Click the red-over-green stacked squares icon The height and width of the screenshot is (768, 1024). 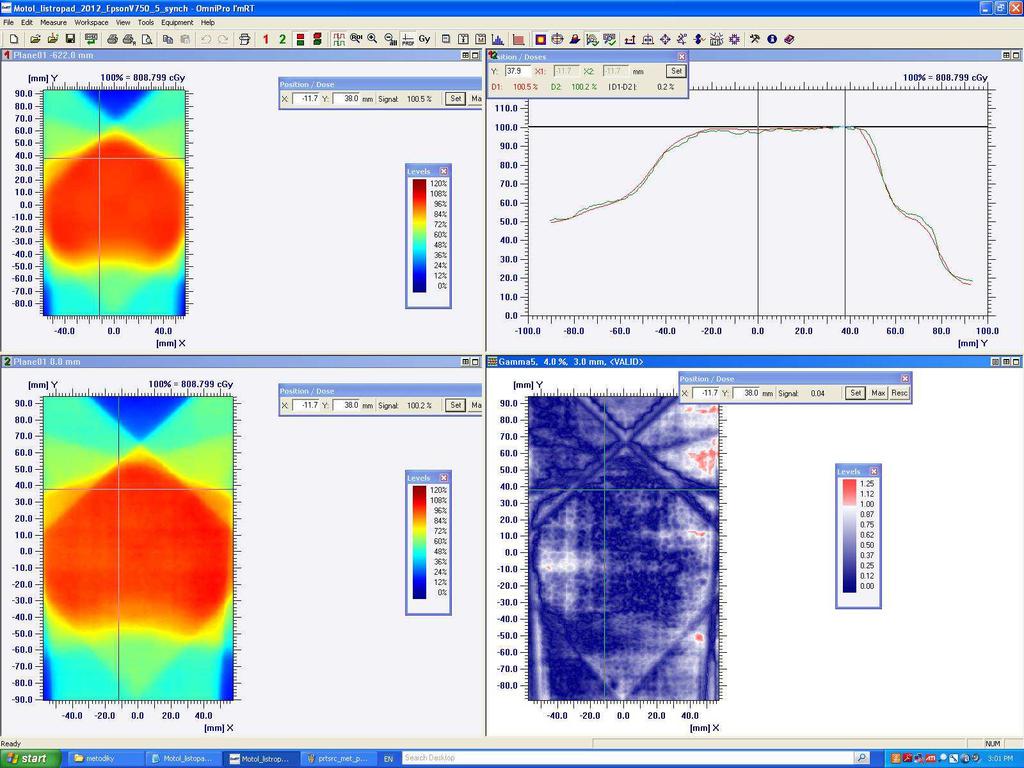(300, 39)
